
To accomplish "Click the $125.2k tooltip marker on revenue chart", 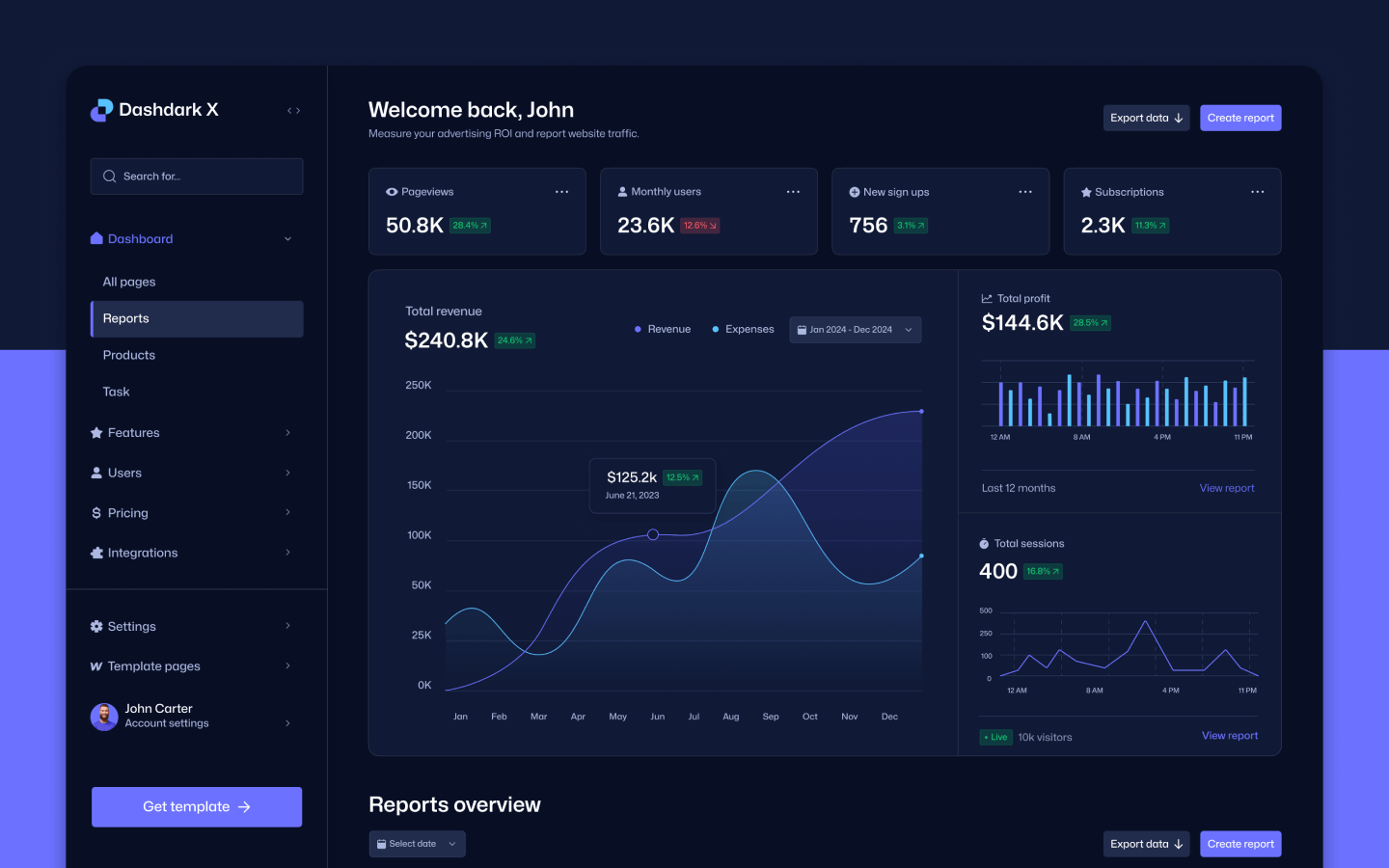I will click(653, 534).
